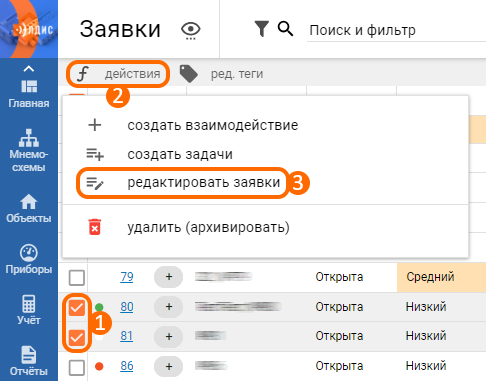Open request number 86 link
Screen dimensions: 486x381
[x=127, y=366]
